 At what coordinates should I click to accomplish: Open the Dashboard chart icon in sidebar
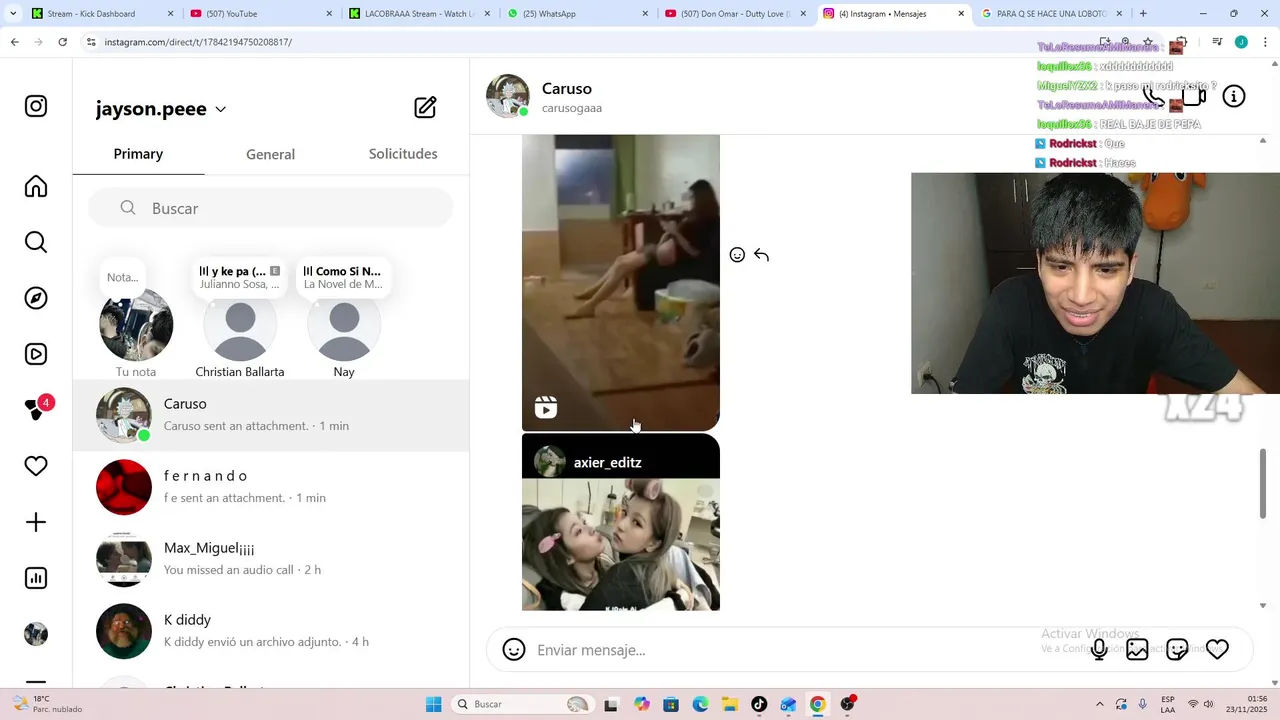click(36, 578)
